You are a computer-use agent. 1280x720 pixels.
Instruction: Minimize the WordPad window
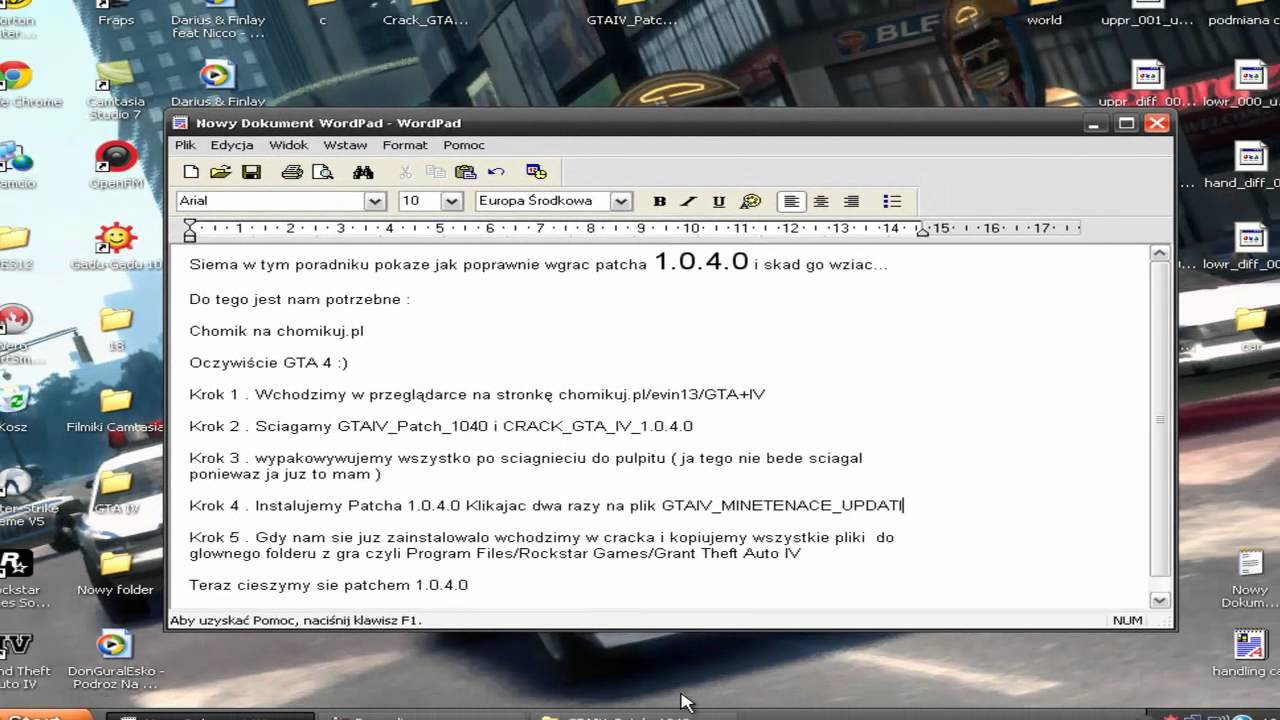(1096, 123)
